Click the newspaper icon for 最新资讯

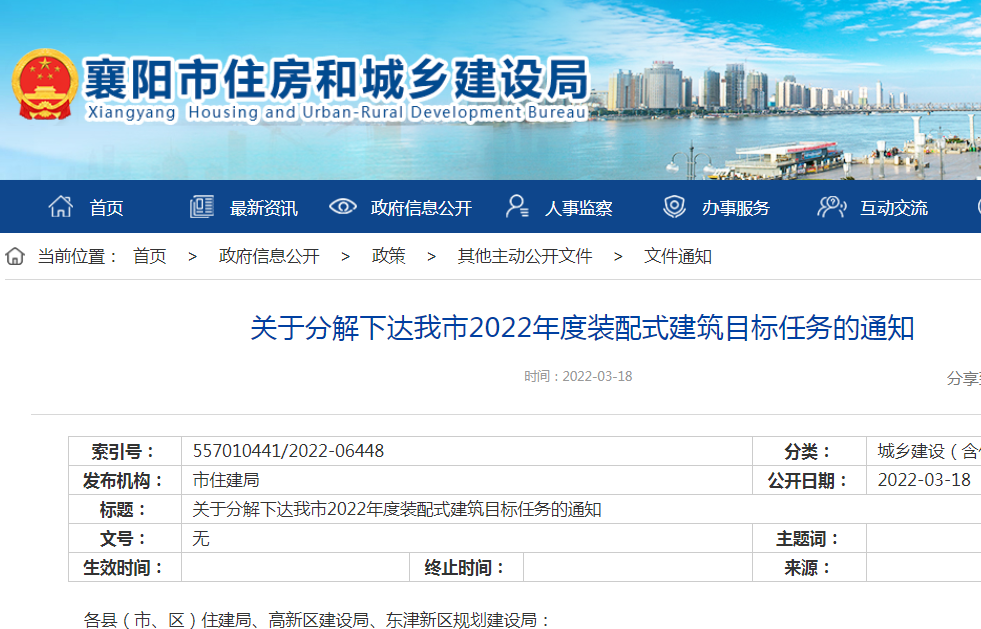pyautogui.click(x=202, y=207)
